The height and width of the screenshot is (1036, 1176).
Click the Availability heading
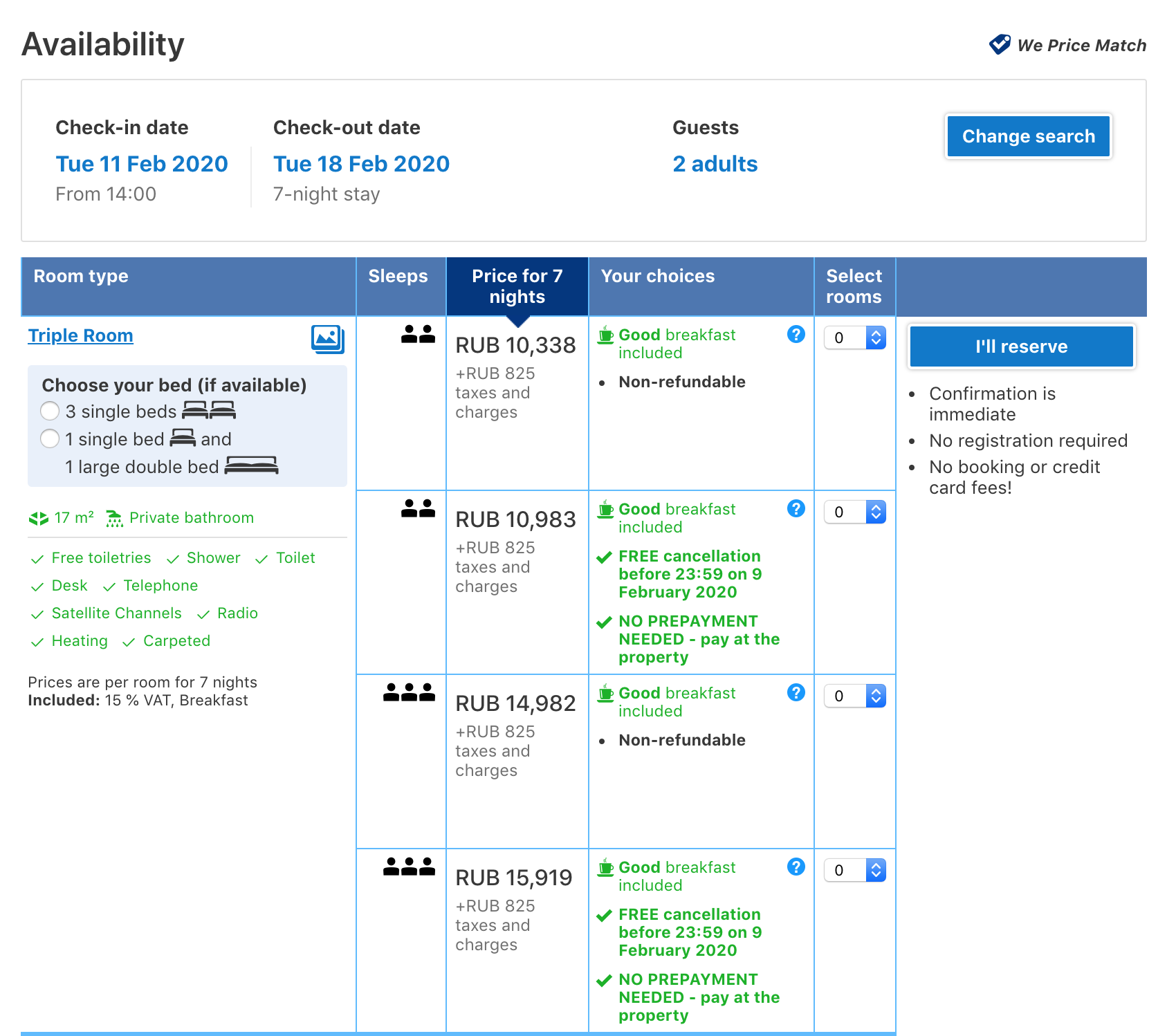click(103, 44)
